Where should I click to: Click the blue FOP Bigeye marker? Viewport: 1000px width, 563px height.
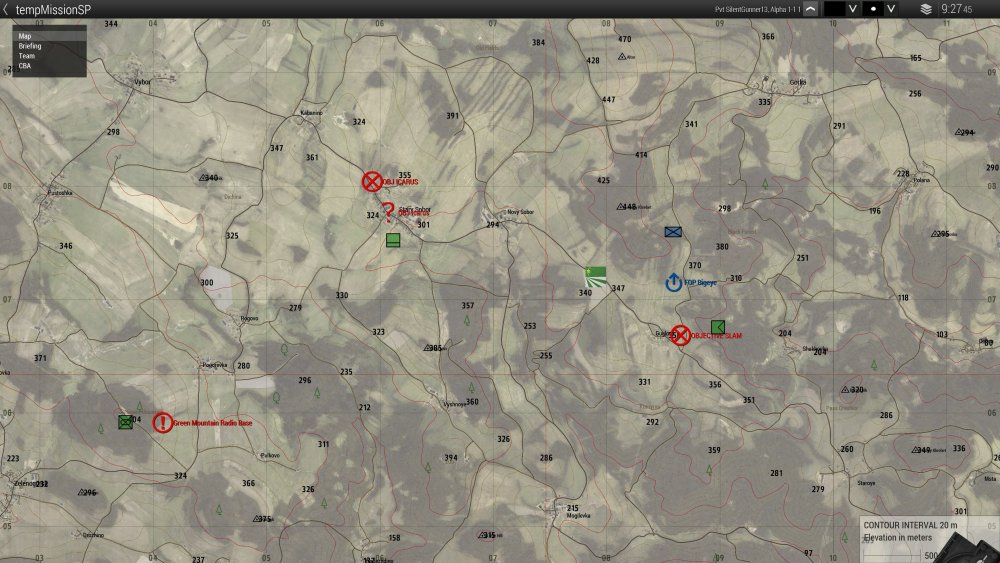point(673,283)
